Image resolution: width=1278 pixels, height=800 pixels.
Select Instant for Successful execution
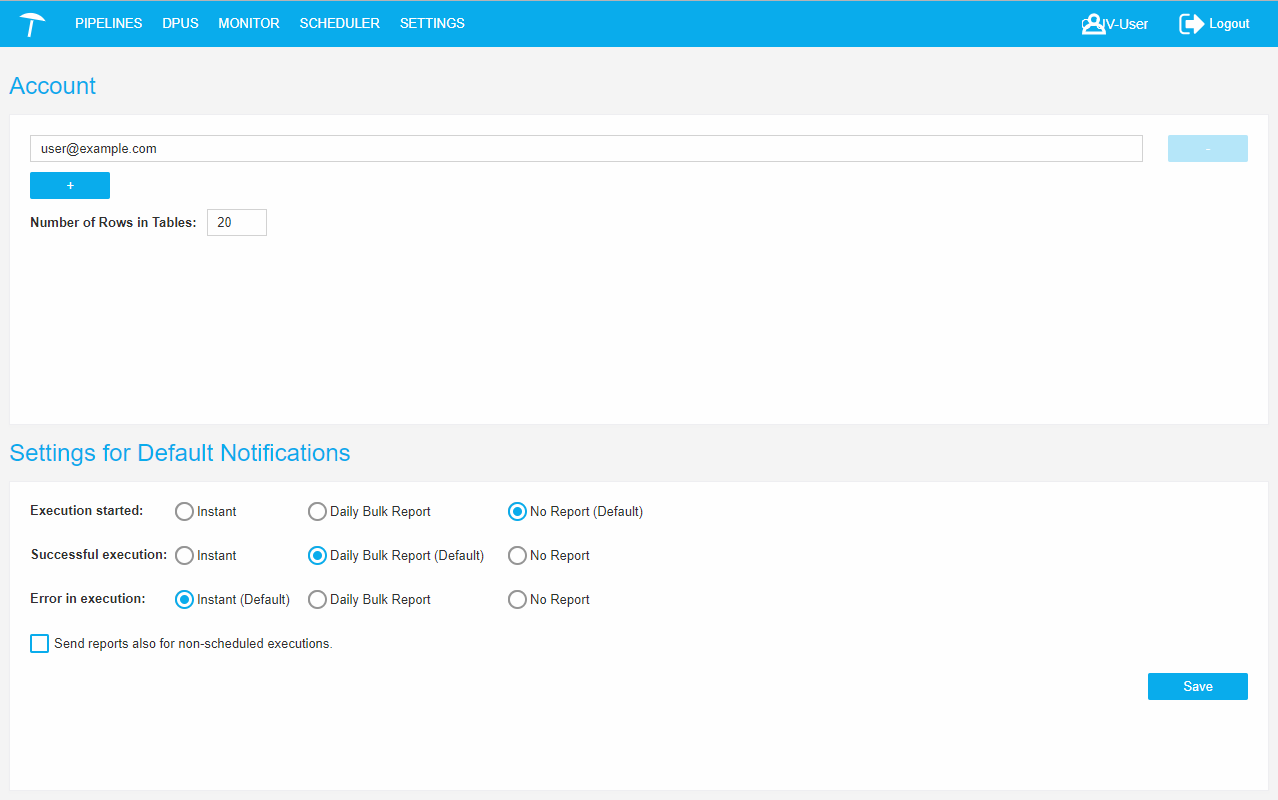[x=185, y=556]
